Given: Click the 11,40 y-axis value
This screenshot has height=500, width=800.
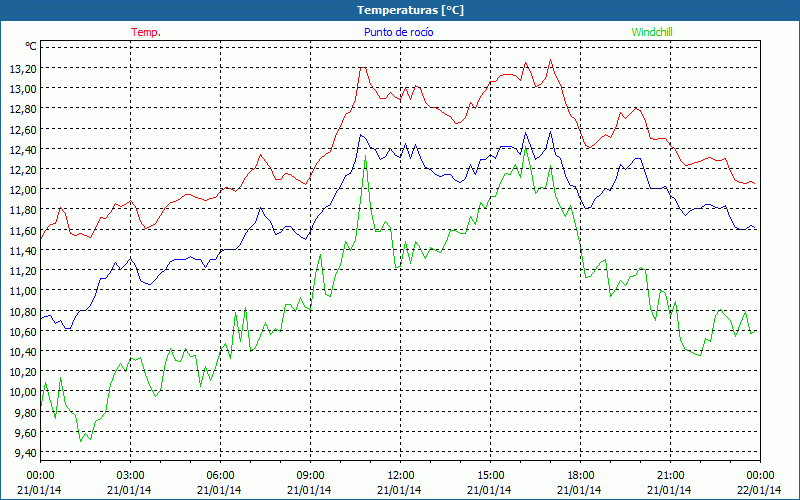Looking at the screenshot, I should 23,250.
